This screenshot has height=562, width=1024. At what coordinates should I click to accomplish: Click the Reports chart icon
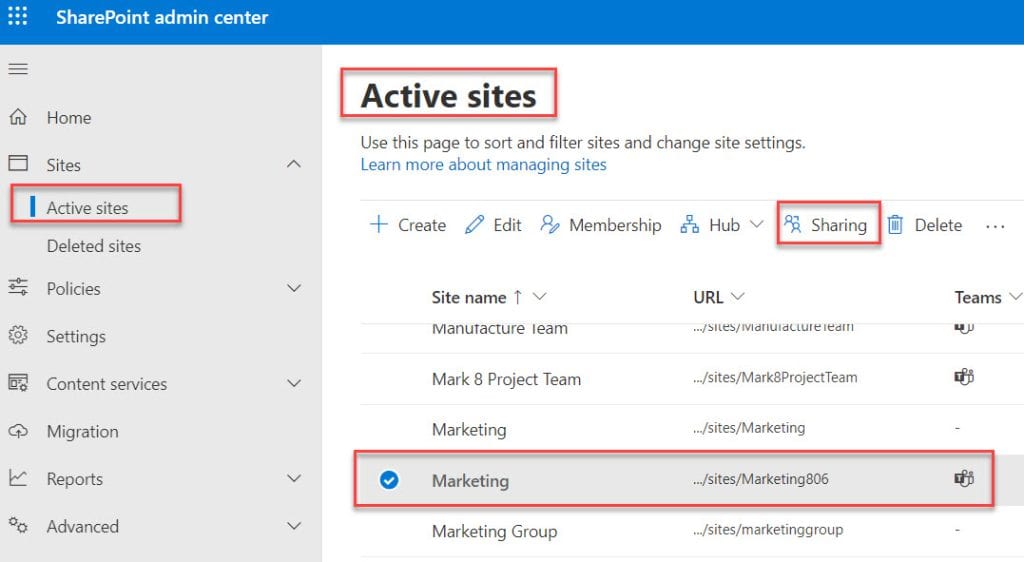(18, 478)
